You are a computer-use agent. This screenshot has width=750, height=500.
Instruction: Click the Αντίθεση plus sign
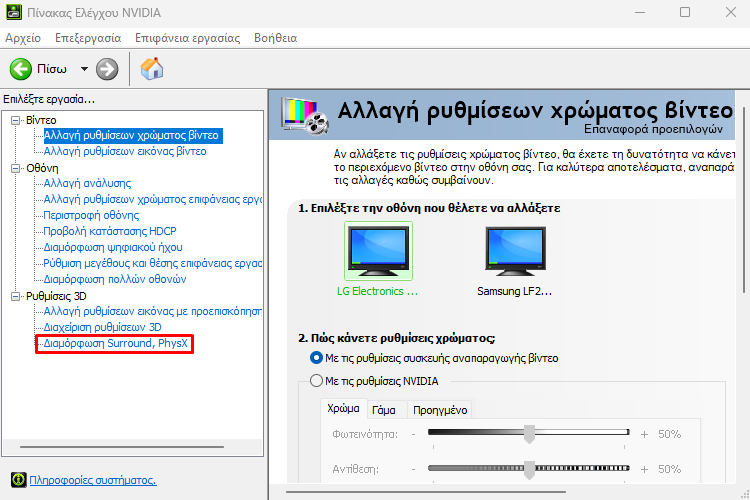click(x=644, y=469)
